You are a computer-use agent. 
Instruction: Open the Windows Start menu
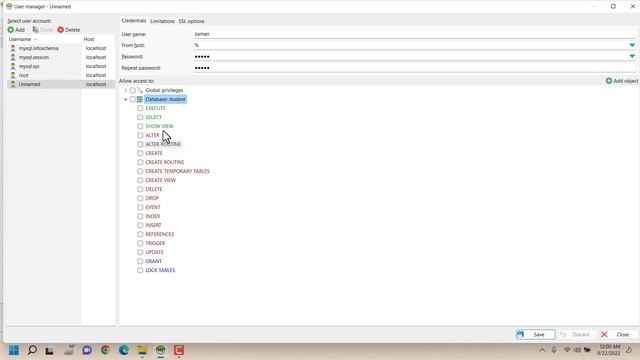coord(14,350)
